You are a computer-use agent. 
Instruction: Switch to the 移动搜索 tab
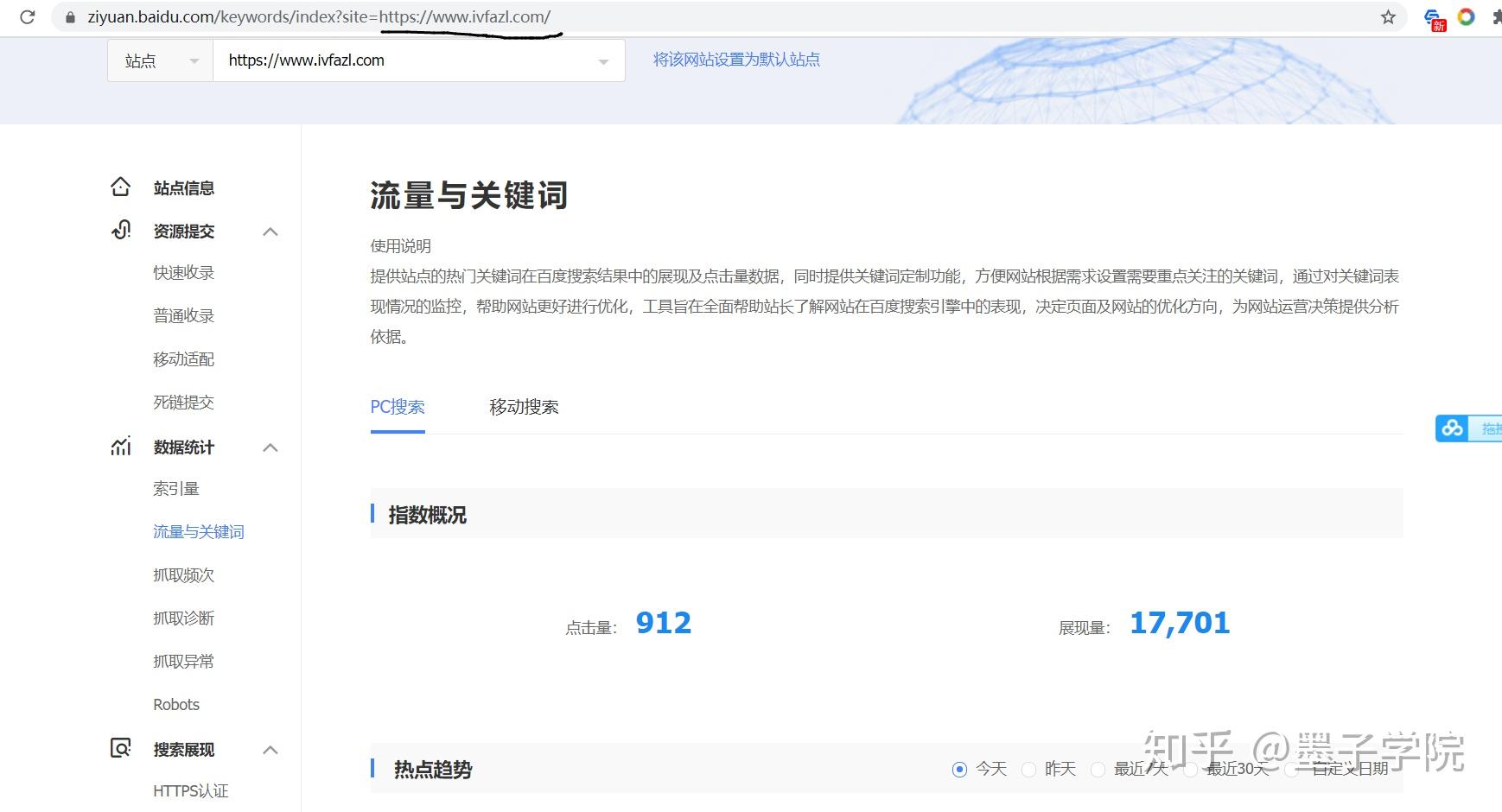[x=524, y=407]
